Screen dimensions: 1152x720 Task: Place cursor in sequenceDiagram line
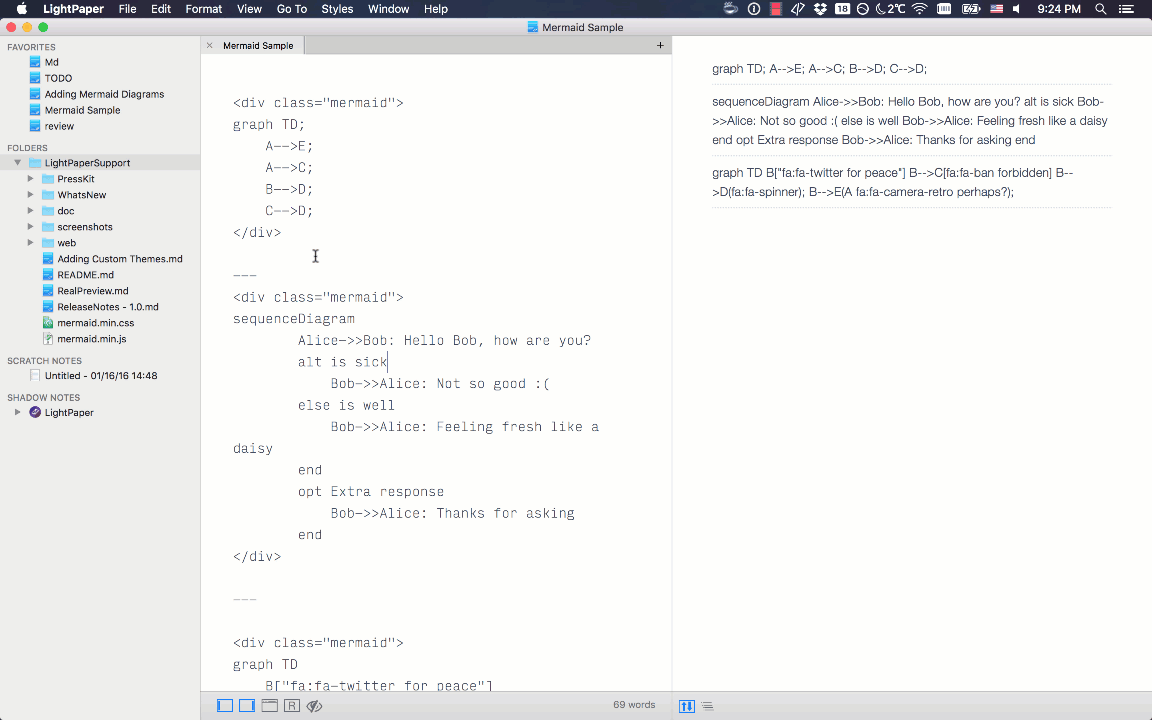294,318
